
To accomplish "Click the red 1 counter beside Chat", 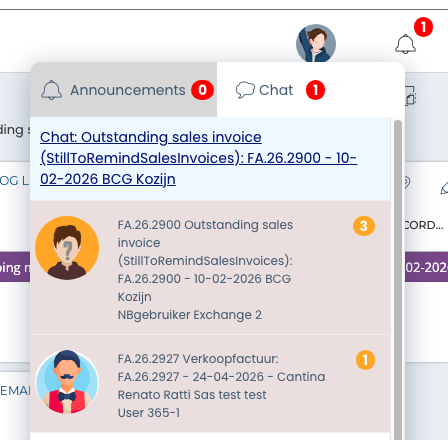I will (x=315, y=90).
